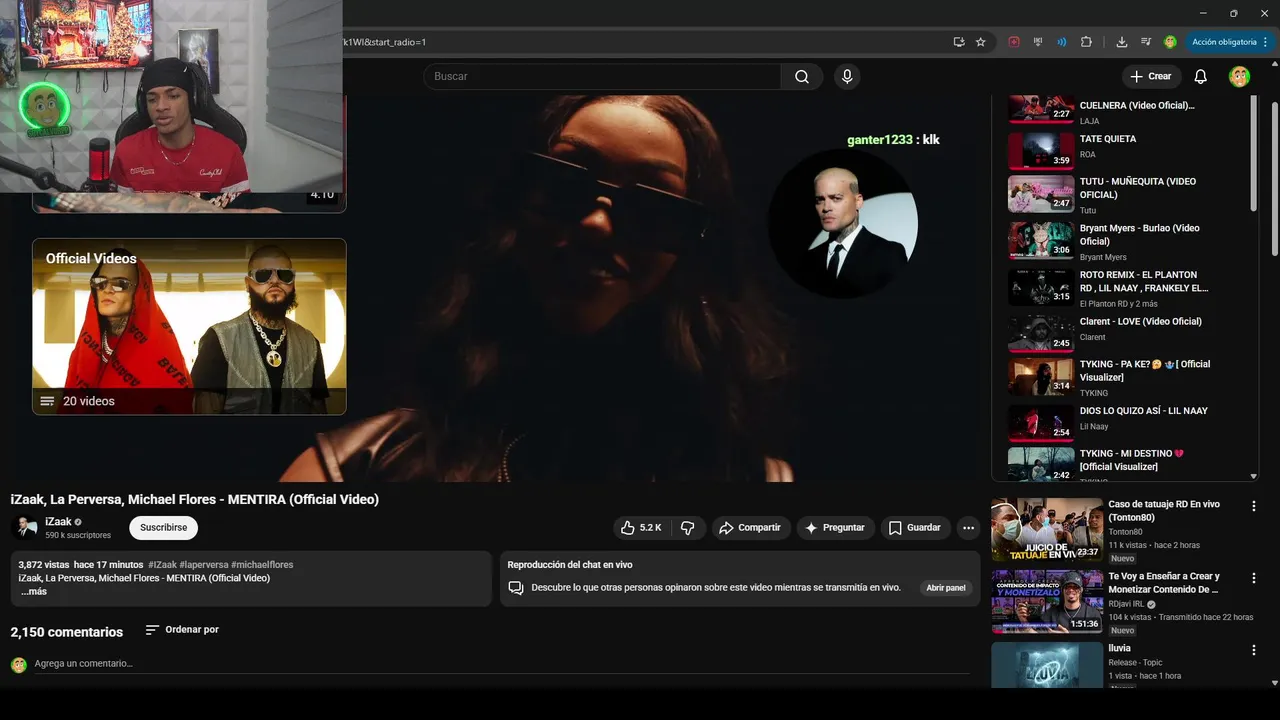Save video with Guardar button
The width and height of the screenshot is (1280, 720).
[x=915, y=528]
